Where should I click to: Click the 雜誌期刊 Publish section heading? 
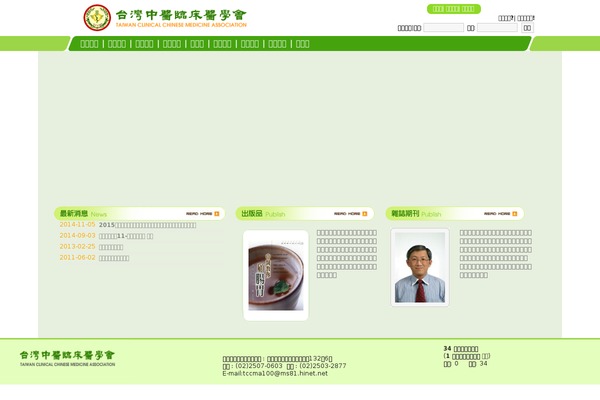pos(416,214)
